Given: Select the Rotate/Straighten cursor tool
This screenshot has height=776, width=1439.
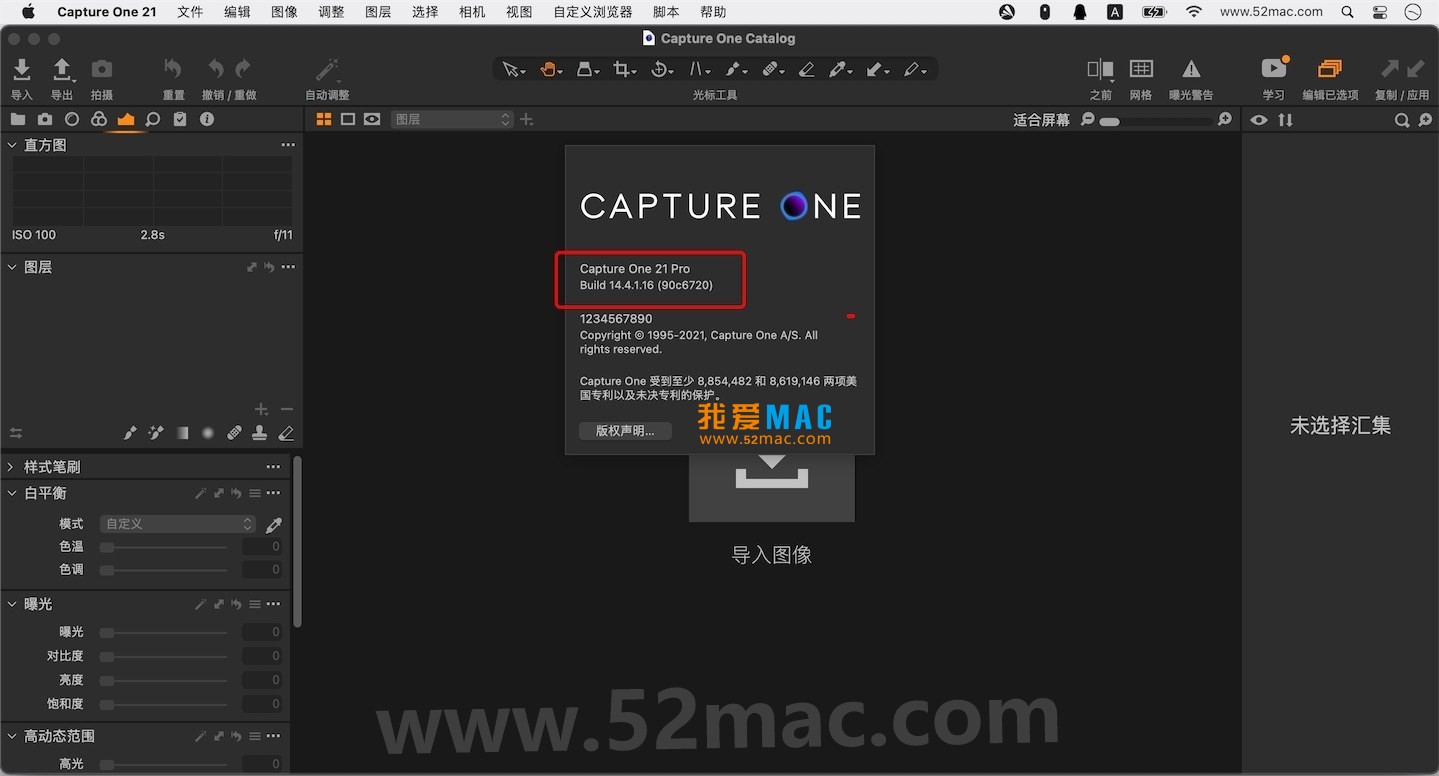Looking at the screenshot, I should click(659, 69).
